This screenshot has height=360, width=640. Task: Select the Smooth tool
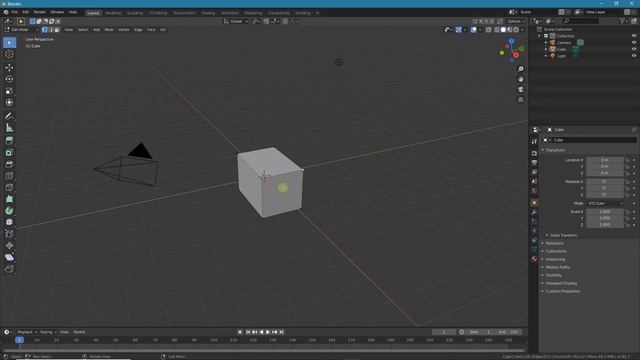[9, 222]
